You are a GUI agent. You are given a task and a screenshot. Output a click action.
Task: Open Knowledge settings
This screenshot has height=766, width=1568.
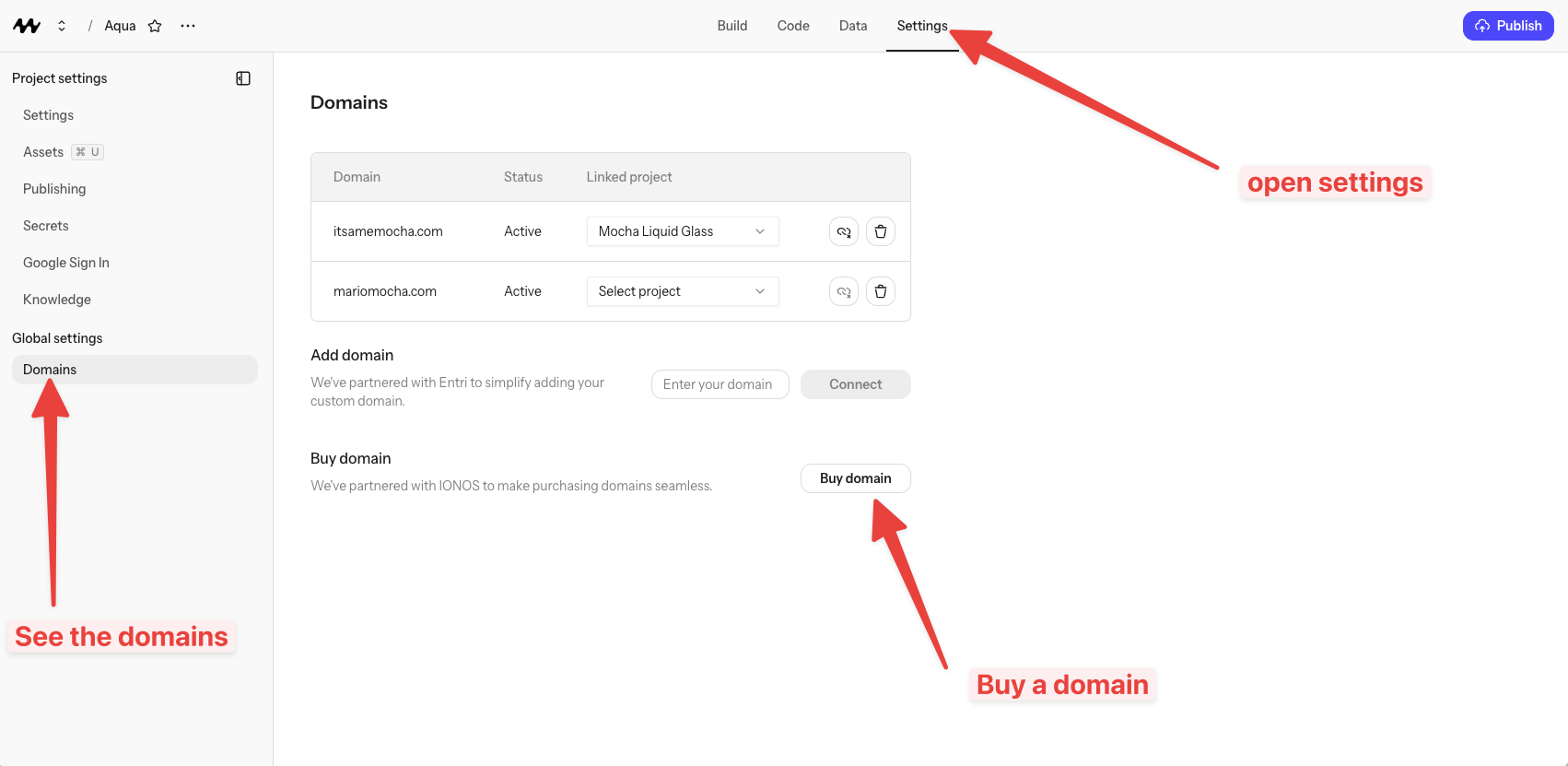pos(57,300)
